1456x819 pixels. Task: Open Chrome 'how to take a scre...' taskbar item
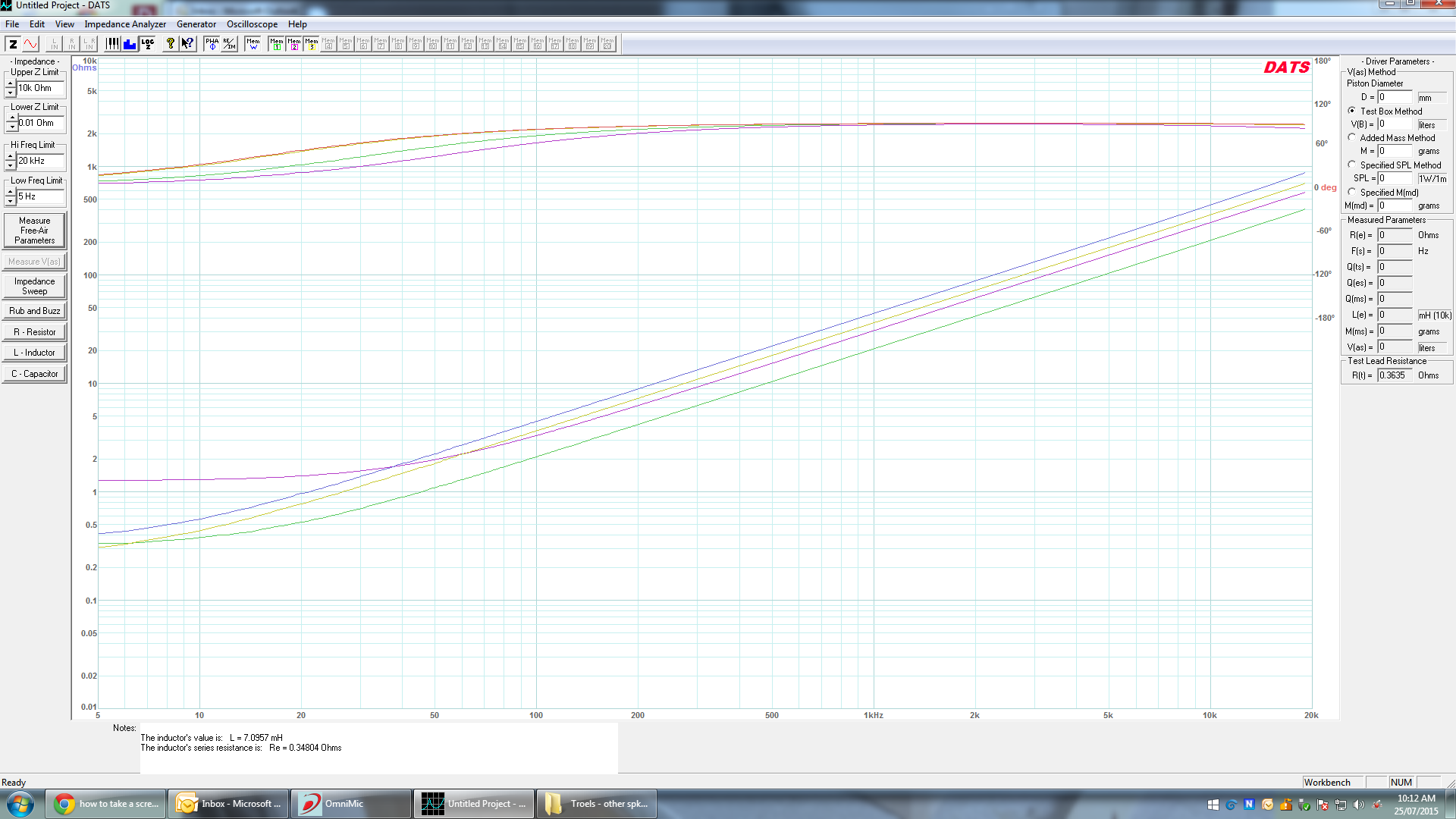tap(105, 804)
